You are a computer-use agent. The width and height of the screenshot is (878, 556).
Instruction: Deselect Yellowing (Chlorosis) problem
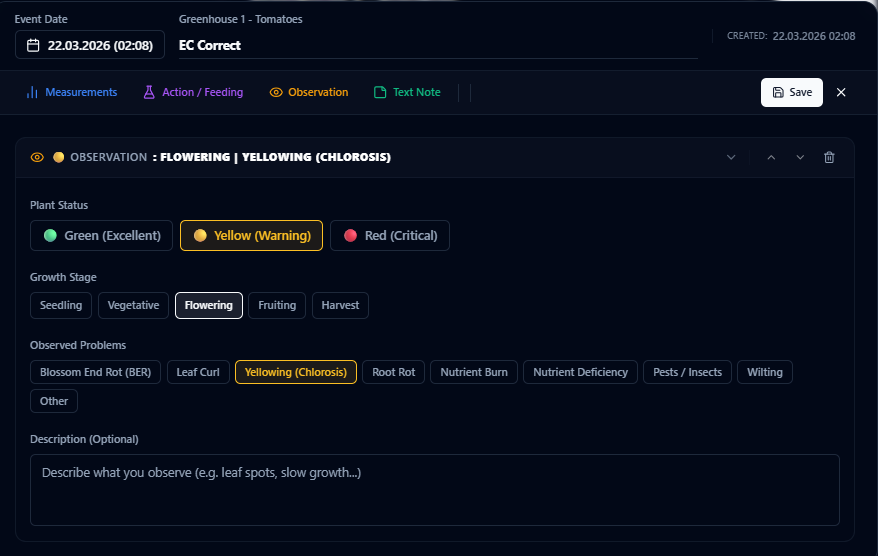[296, 372]
